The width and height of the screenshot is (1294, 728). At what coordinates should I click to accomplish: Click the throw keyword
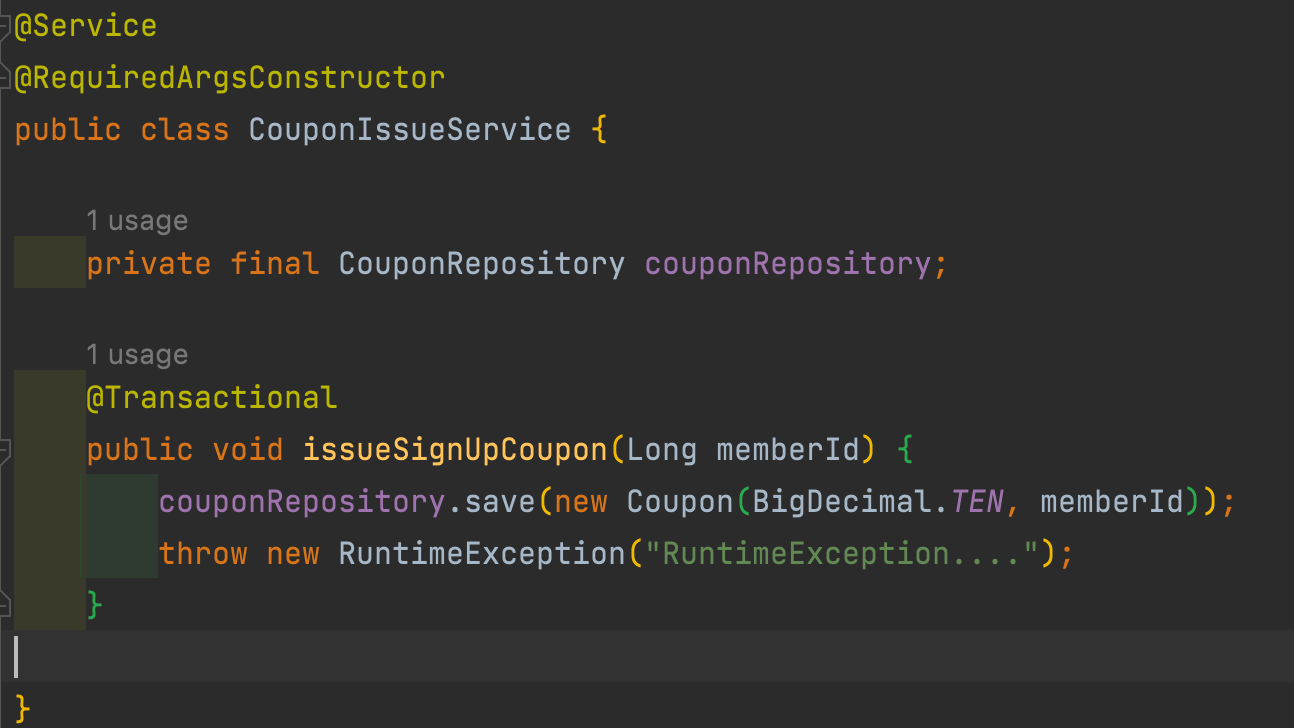tap(203, 554)
